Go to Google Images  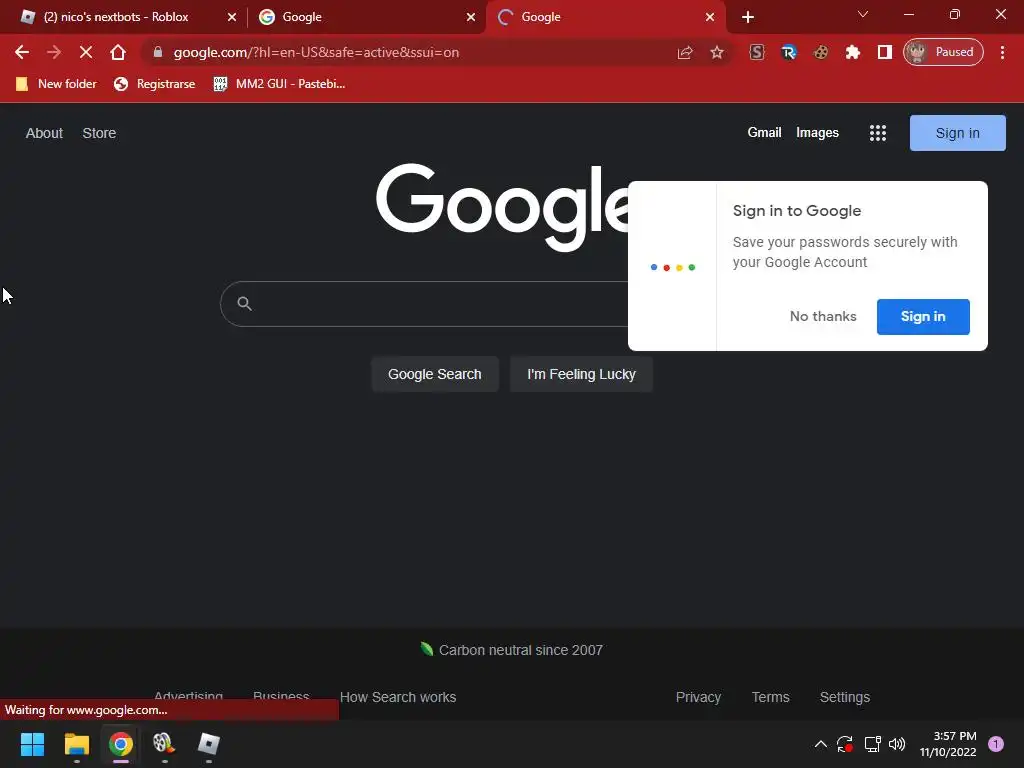817,133
